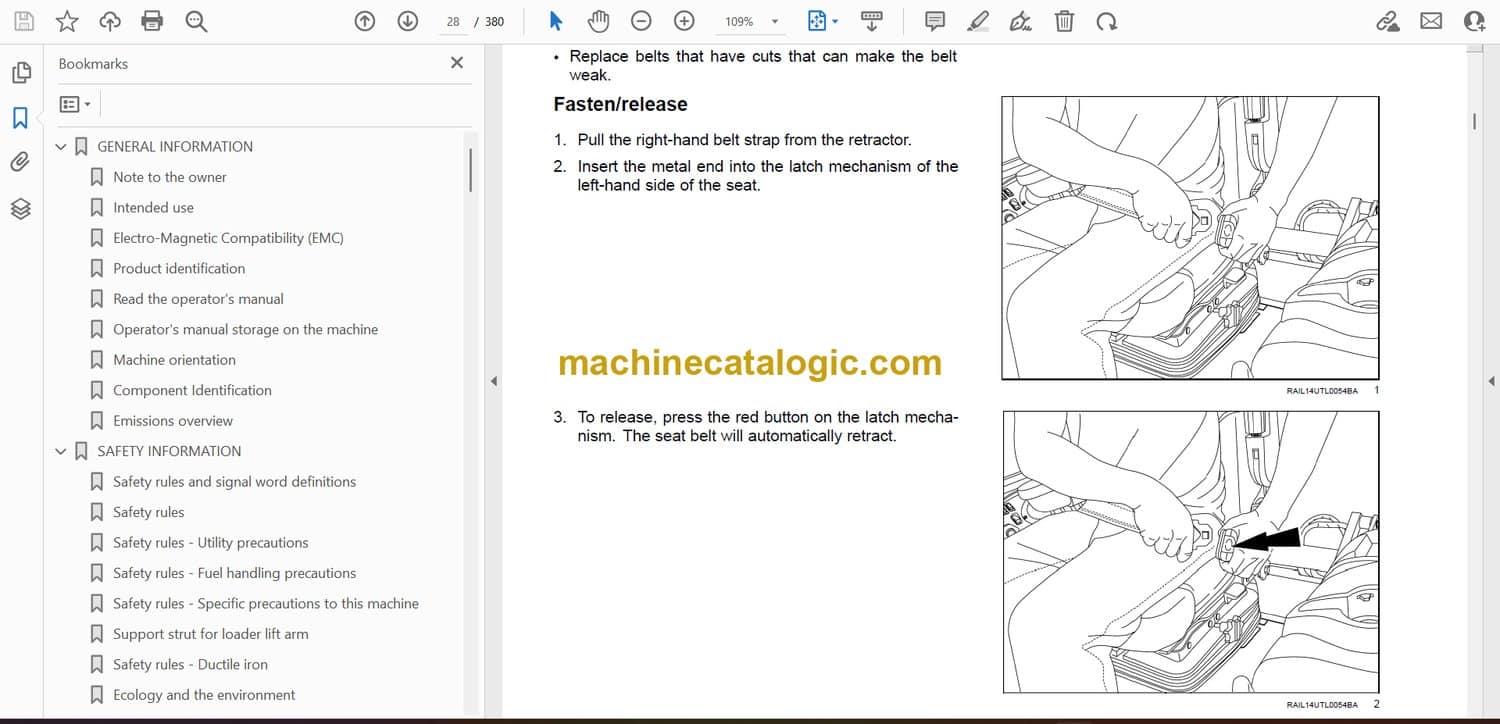Go to next page arrow
The width and height of the screenshot is (1500, 724).
(x=407, y=21)
